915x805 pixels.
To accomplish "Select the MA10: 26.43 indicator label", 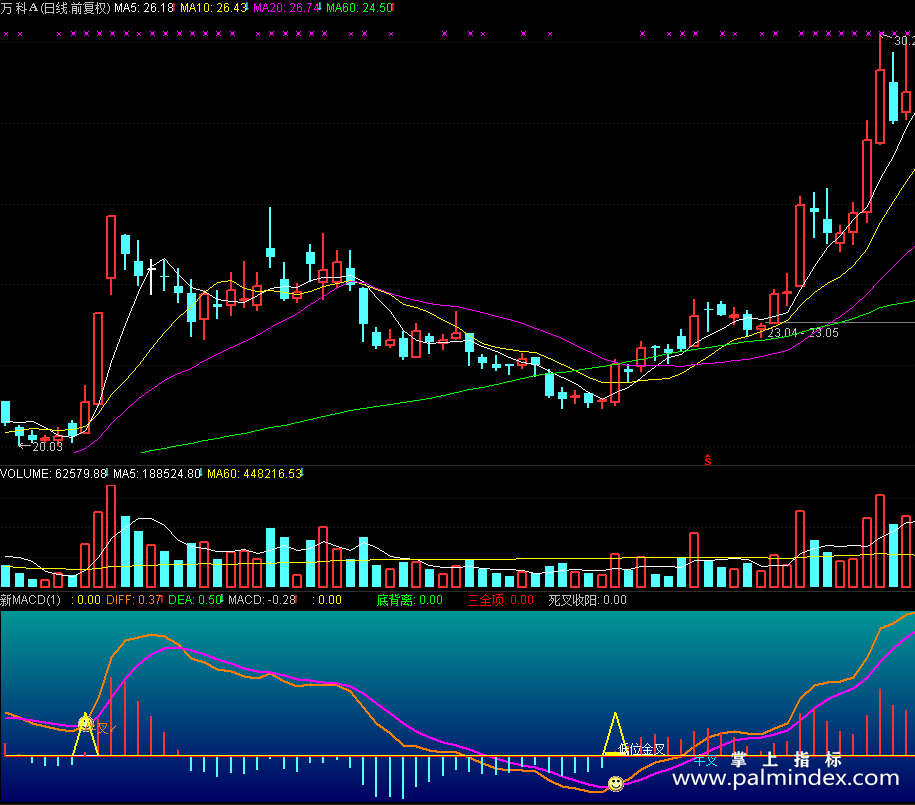I will pyautogui.click(x=213, y=8).
